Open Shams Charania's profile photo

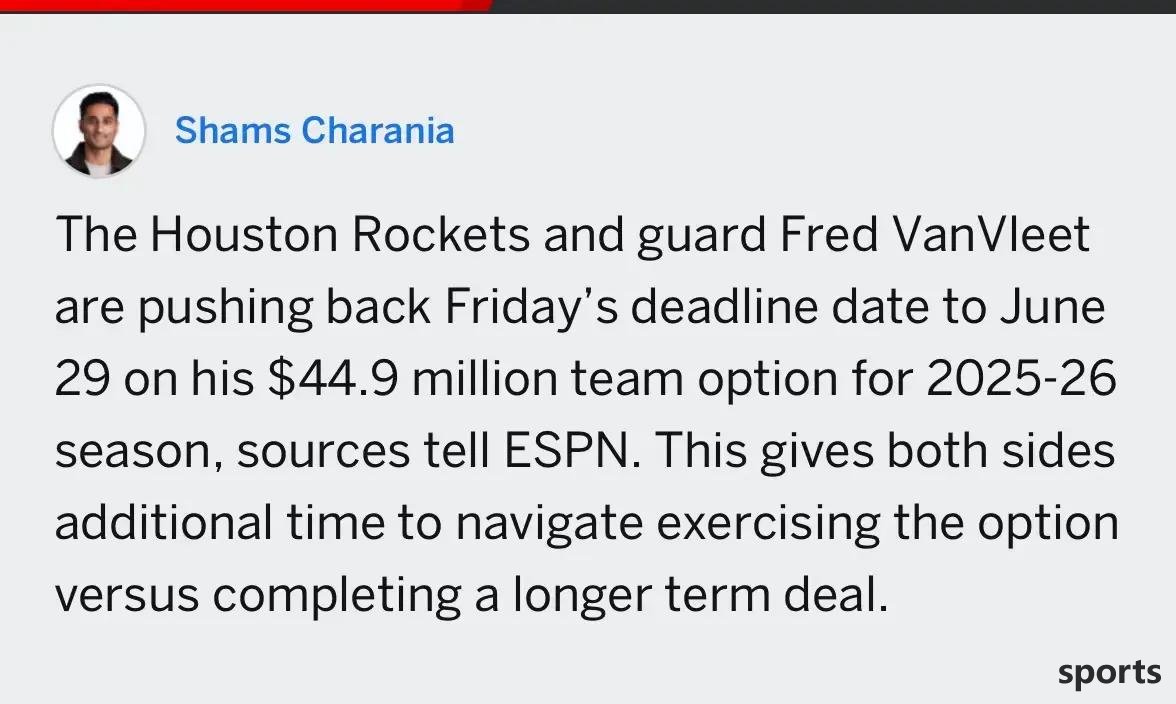click(x=98, y=130)
